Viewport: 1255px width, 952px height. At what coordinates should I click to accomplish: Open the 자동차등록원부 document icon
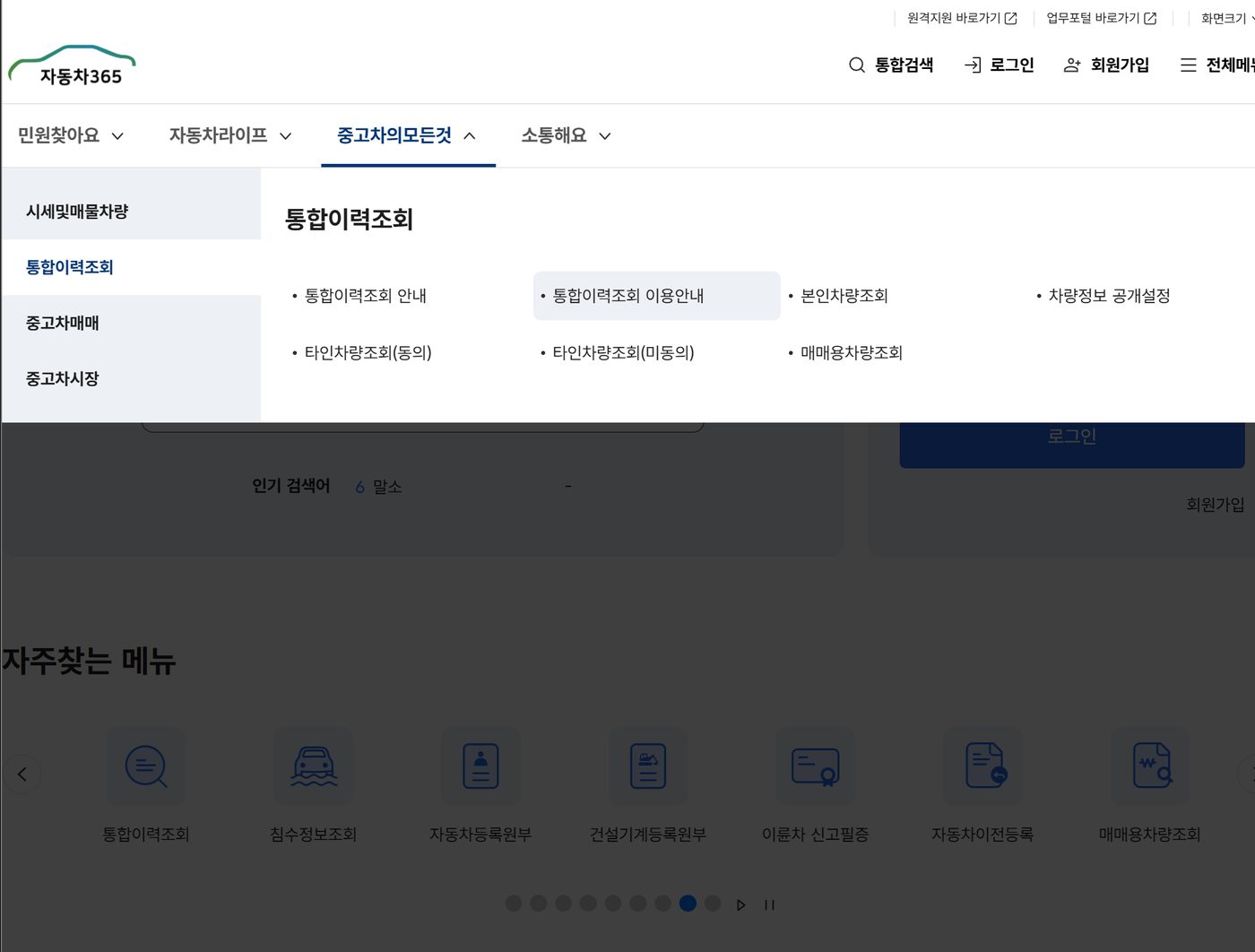pyautogui.click(x=480, y=766)
